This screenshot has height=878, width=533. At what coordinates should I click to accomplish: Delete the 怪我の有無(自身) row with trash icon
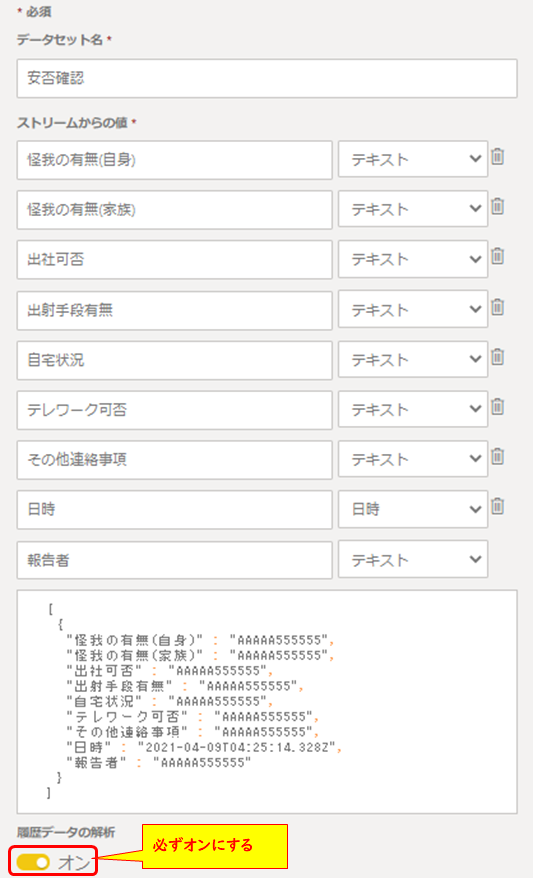pyautogui.click(x=497, y=156)
